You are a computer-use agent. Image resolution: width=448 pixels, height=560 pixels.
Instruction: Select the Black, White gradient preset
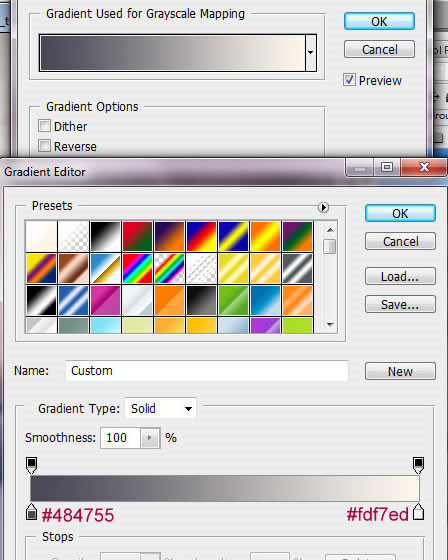pos(105,236)
